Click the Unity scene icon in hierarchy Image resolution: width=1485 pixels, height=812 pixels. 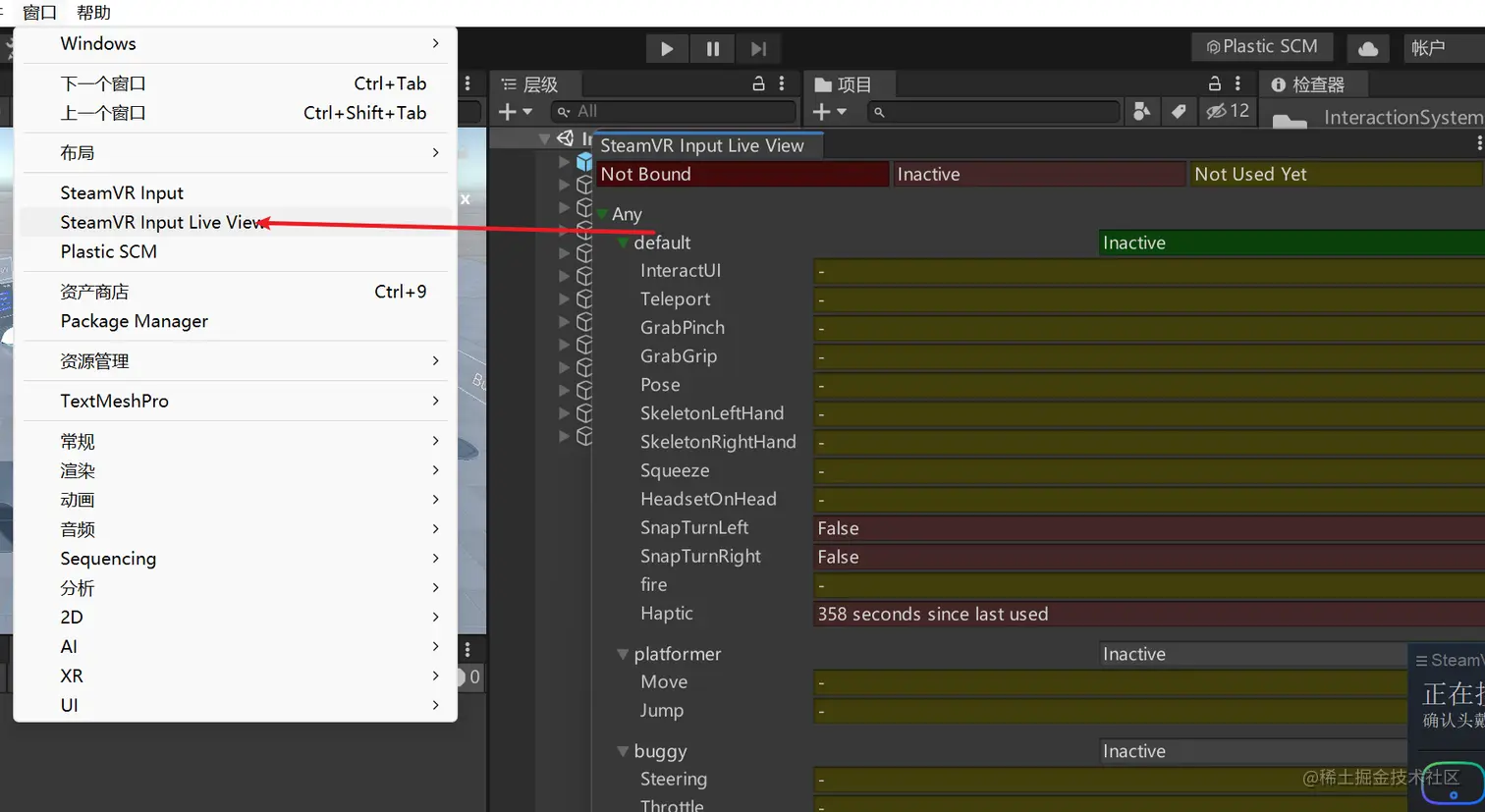click(566, 138)
